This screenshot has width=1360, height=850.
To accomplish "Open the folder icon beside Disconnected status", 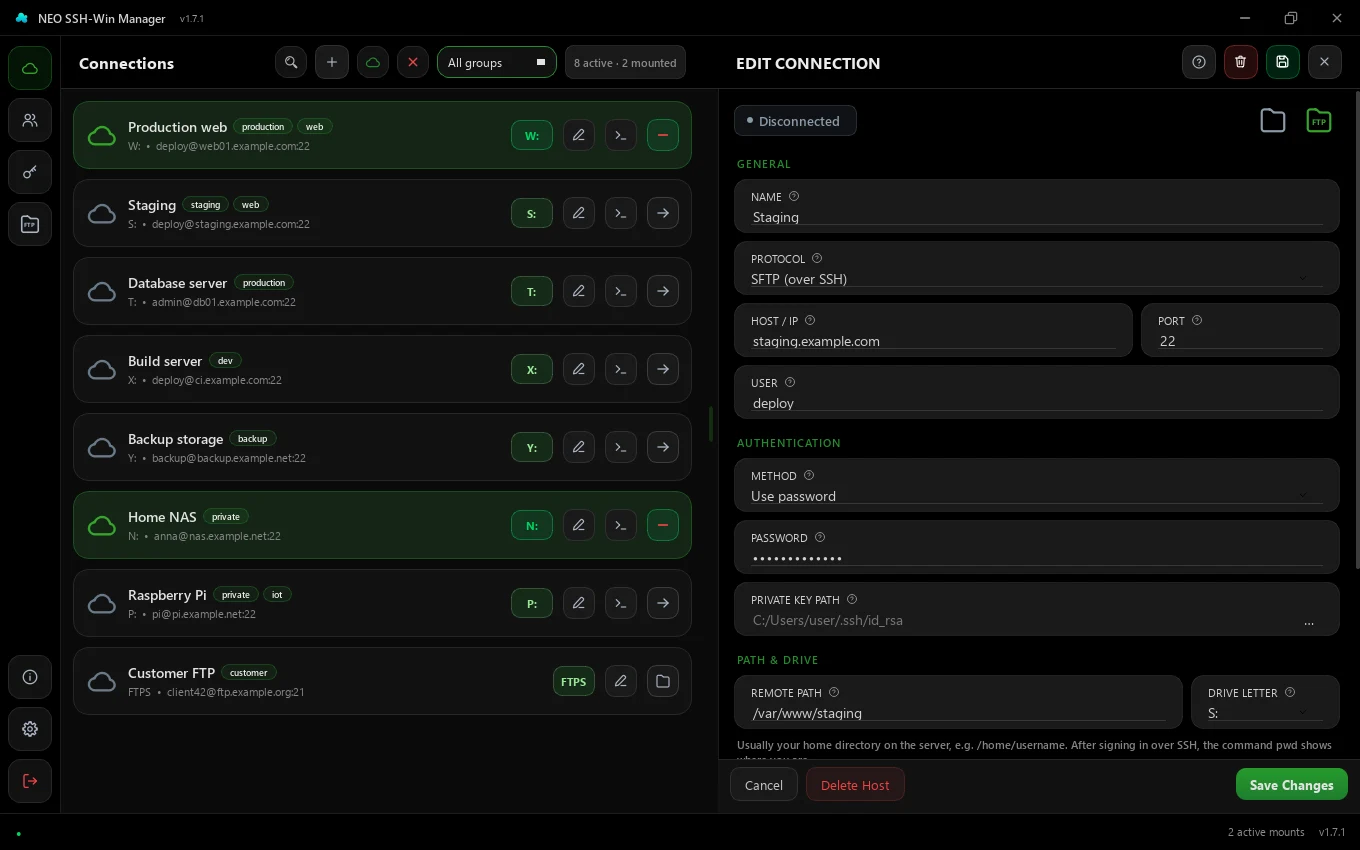I will [x=1273, y=121].
